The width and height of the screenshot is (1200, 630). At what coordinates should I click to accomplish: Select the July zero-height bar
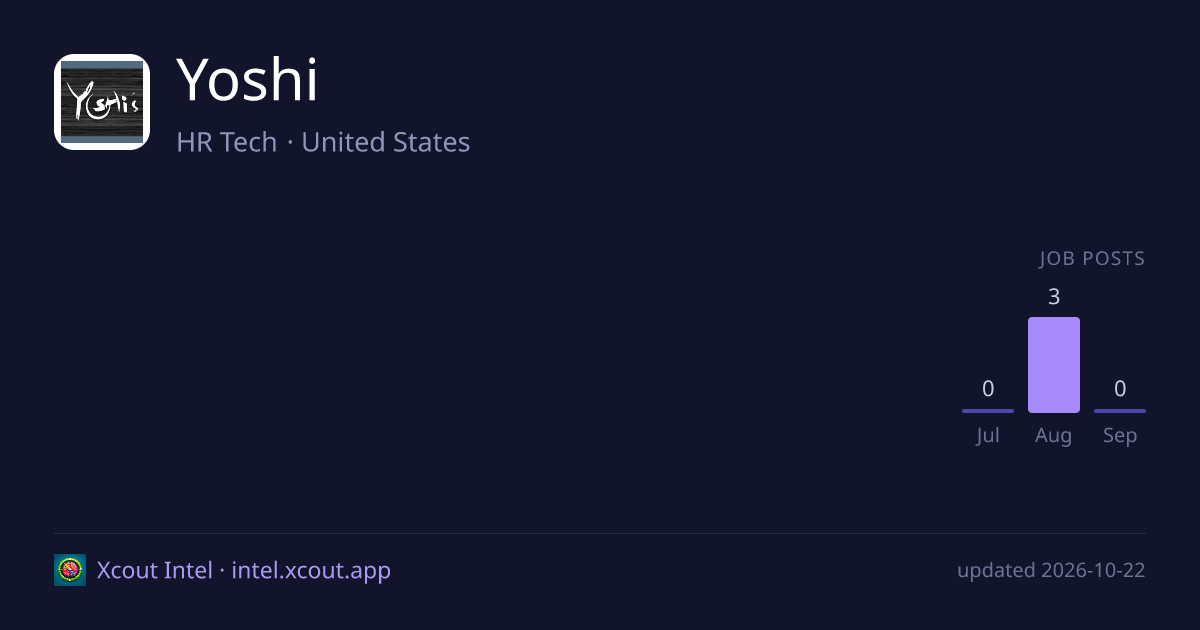coord(988,411)
